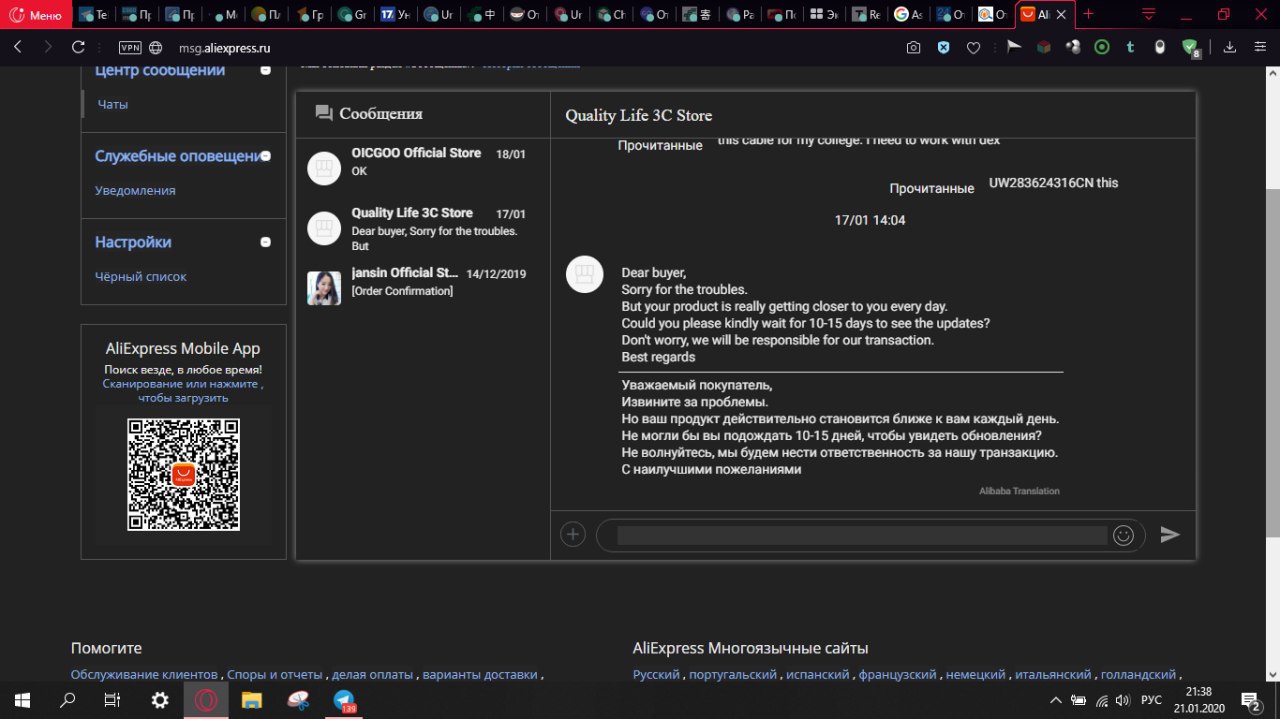
Task: Open the ad blocker shield icon
Action: coord(943,47)
